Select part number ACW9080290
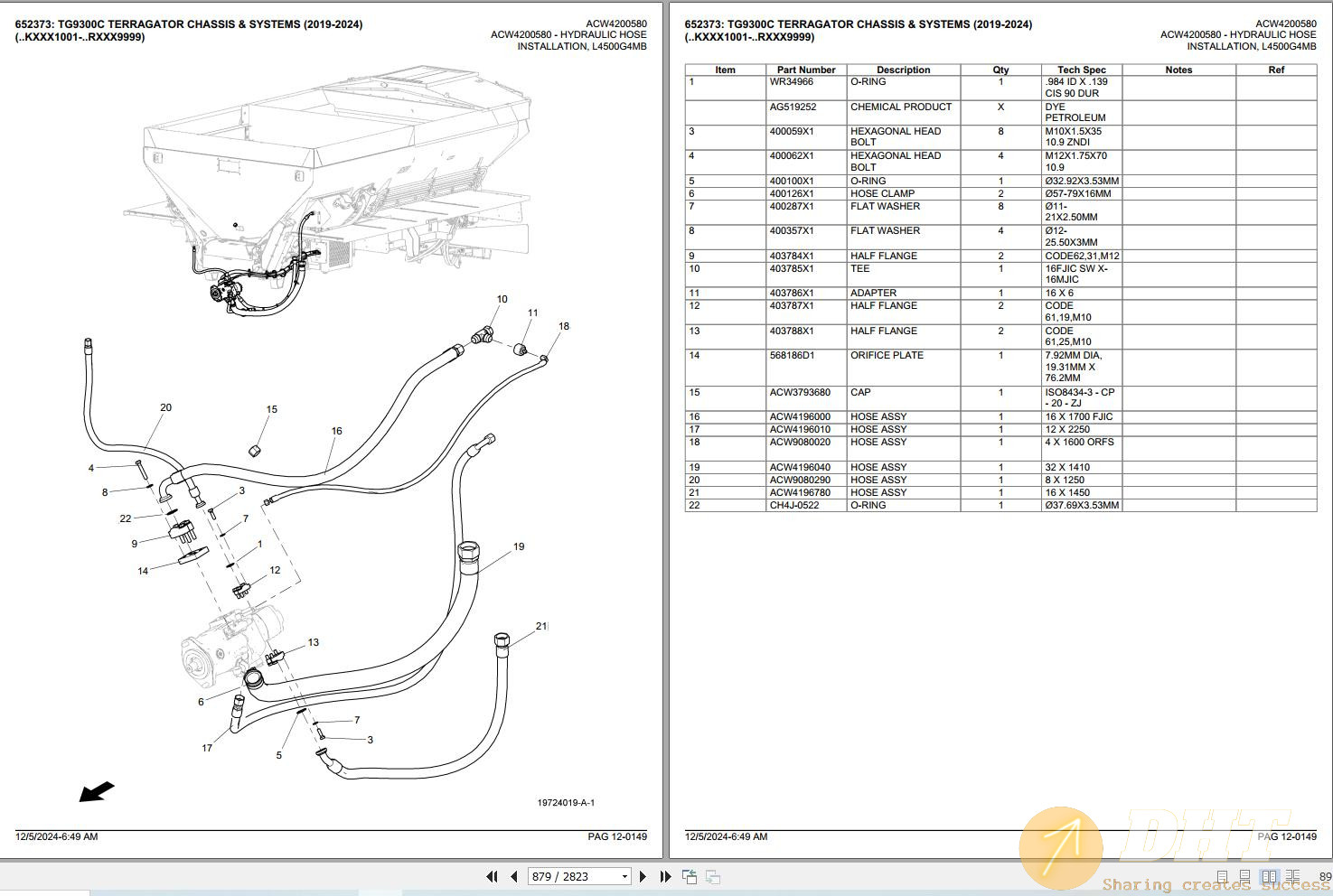This screenshot has width=1333, height=896. click(800, 480)
